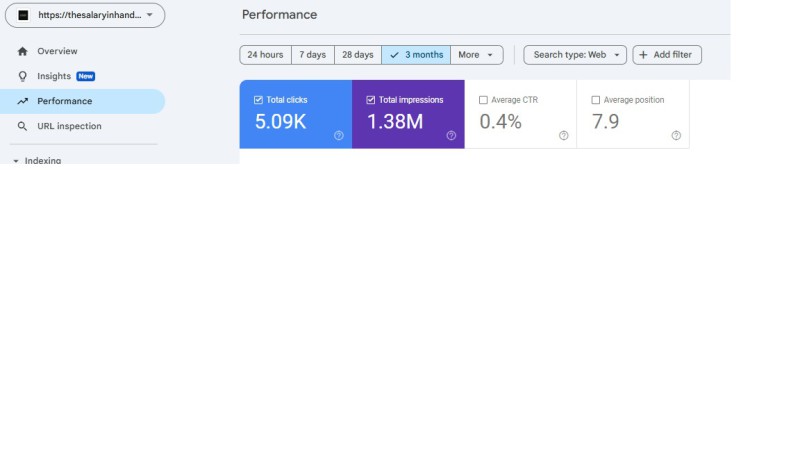Uncheck the Total impressions checkbox

tap(371, 100)
